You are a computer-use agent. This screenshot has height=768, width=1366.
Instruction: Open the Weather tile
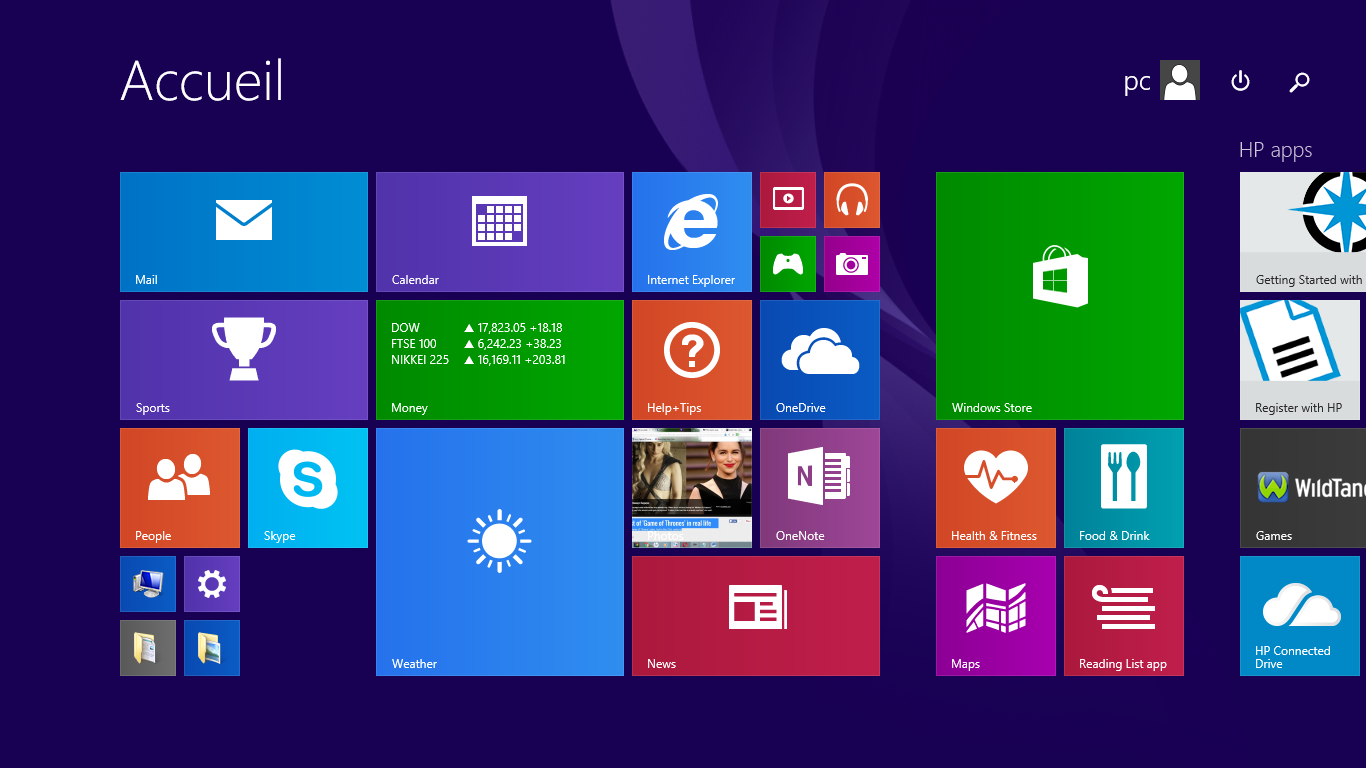pos(500,552)
